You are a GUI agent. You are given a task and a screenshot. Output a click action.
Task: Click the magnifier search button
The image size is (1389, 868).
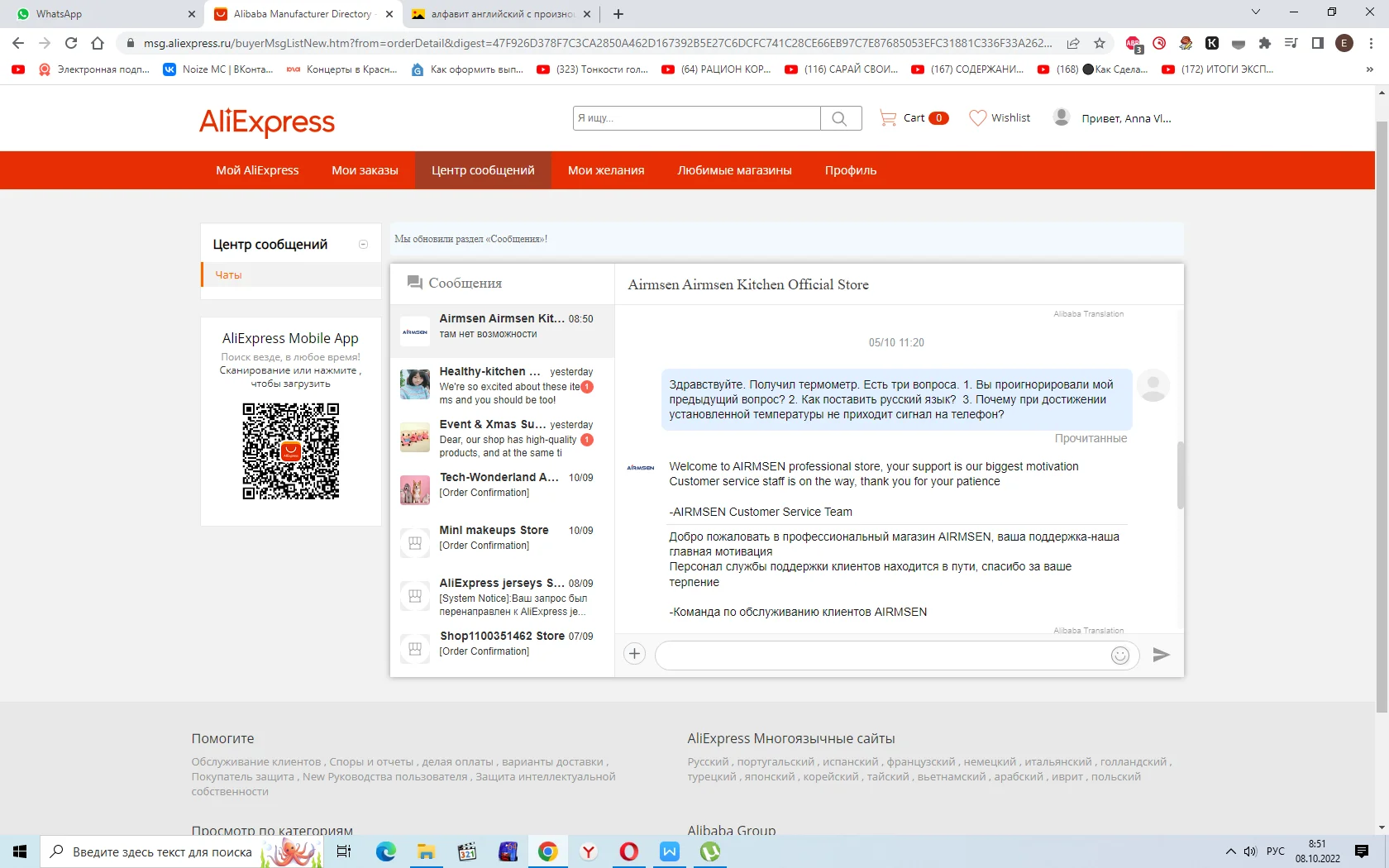[x=840, y=118]
